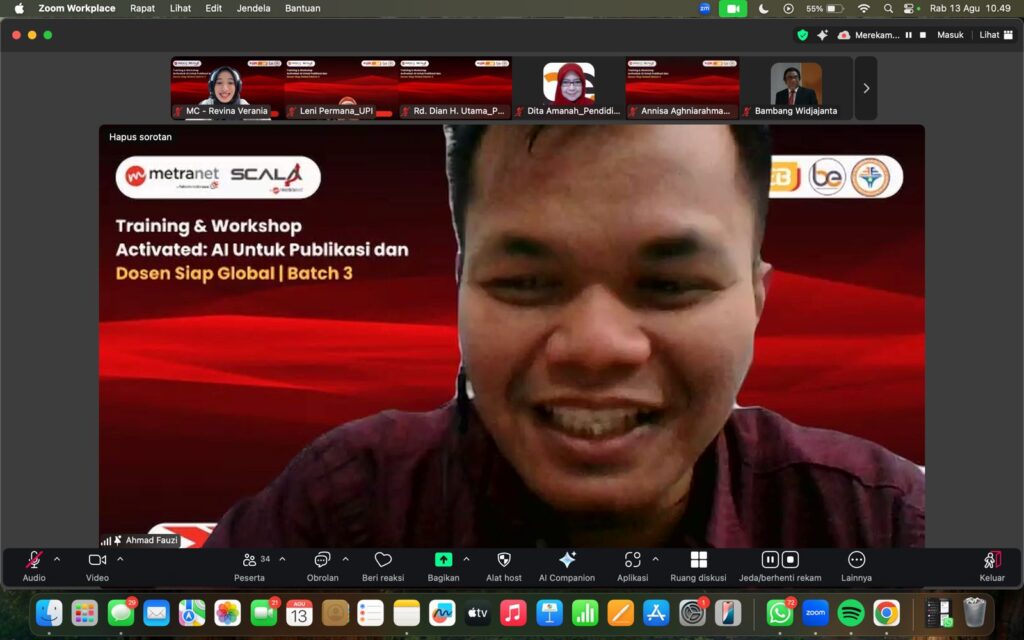Open Apple Music from the dock
Screen dimensions: 1024x640
point(513,613)
